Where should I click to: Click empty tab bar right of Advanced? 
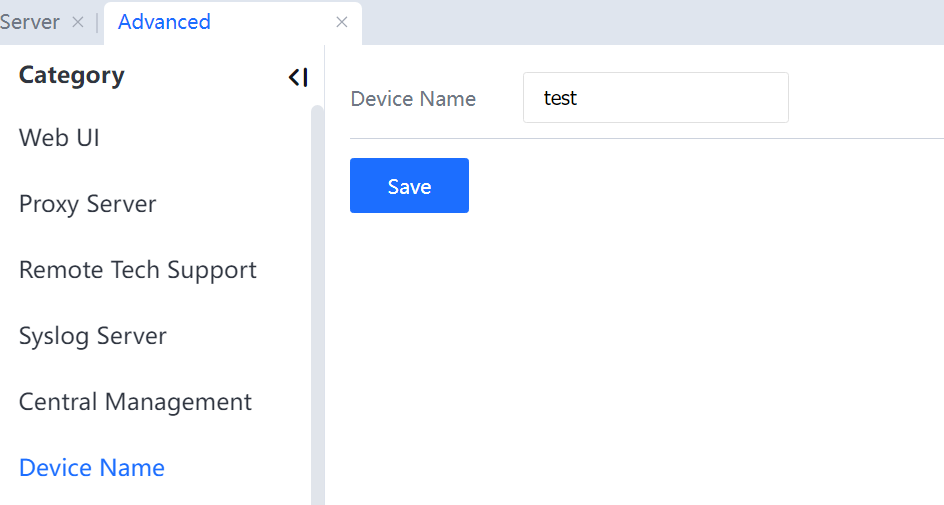click(x=650, y=22)
